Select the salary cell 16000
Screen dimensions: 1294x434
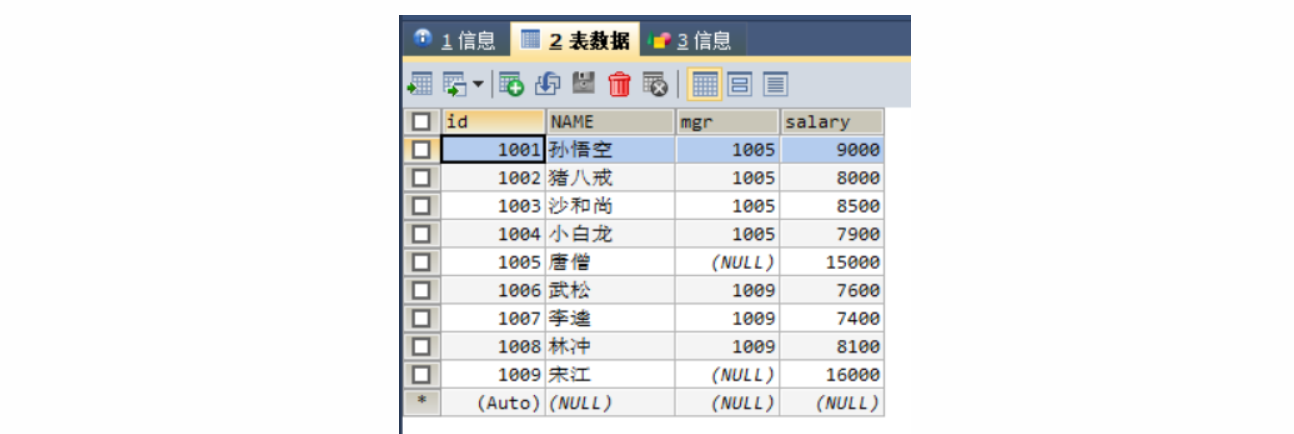[x=832, y=375]
